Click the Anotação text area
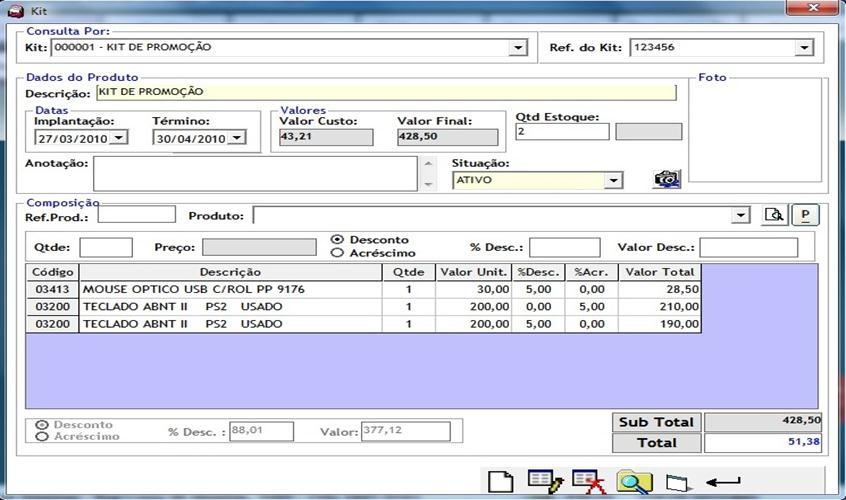 (x=255, y=174)
